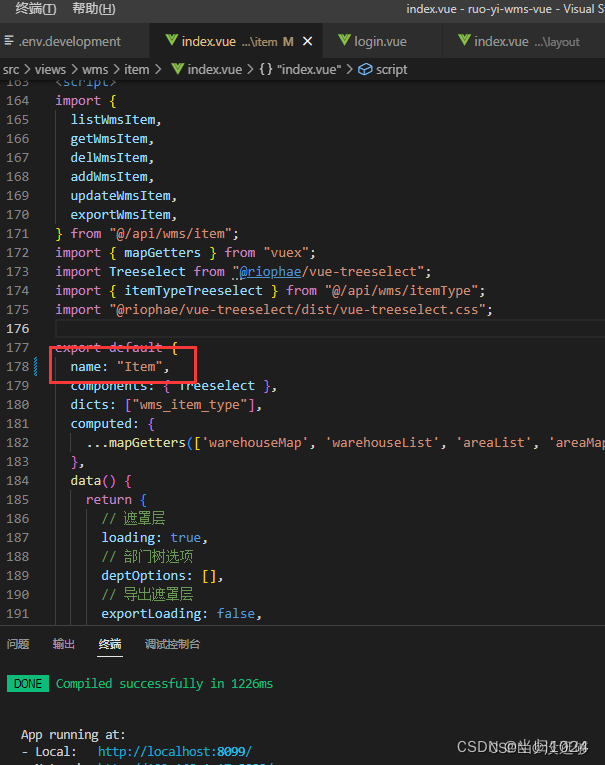
Task: Click the Vue icon on layout index.vue tab
Action: [x=464, y=40]
